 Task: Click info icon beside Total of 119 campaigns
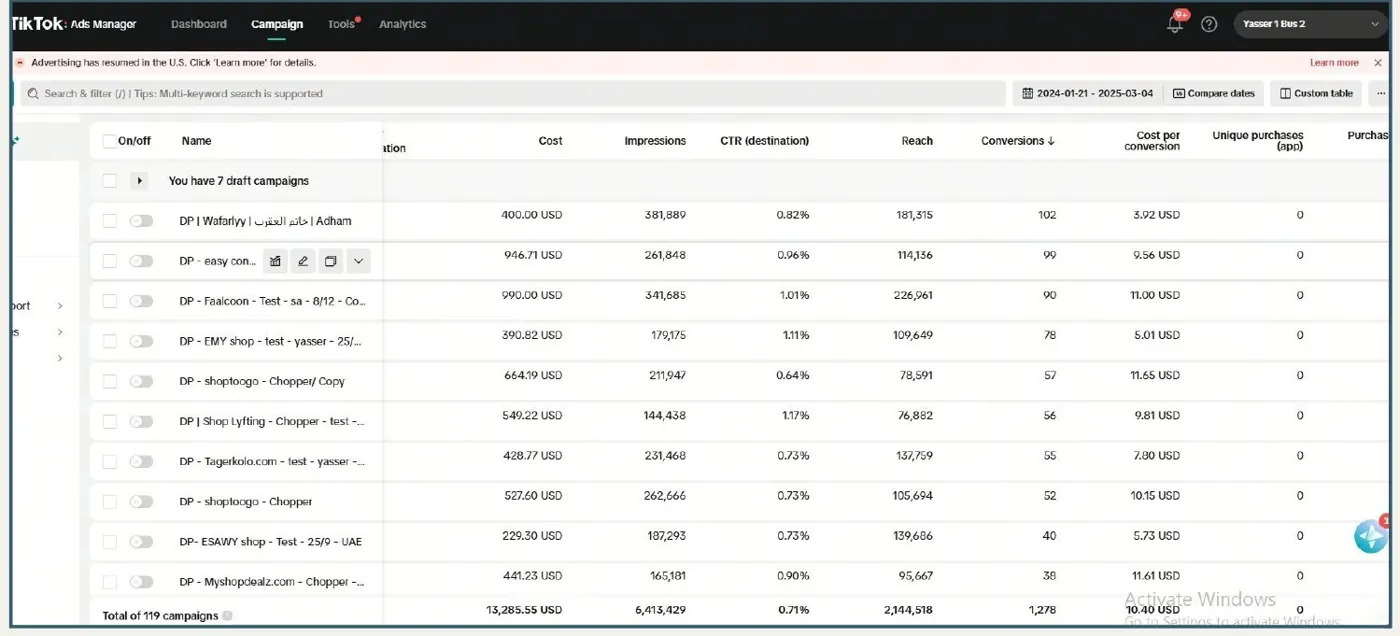click(x=227, y=616)
